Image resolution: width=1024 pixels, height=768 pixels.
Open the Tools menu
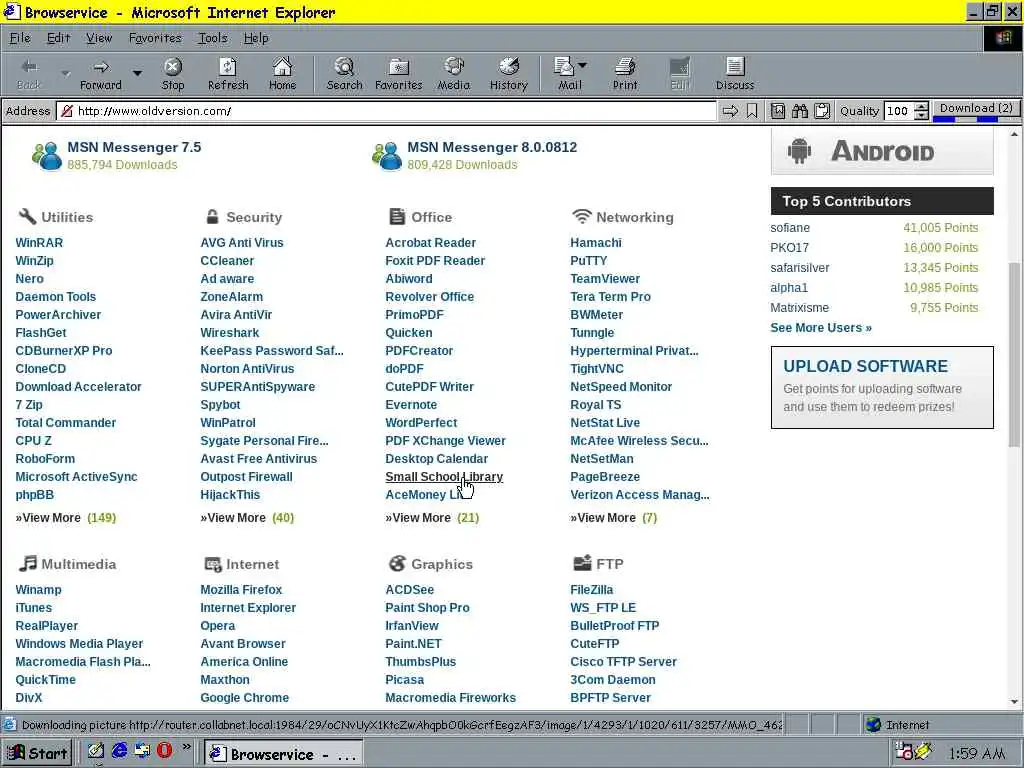point(213,38)
